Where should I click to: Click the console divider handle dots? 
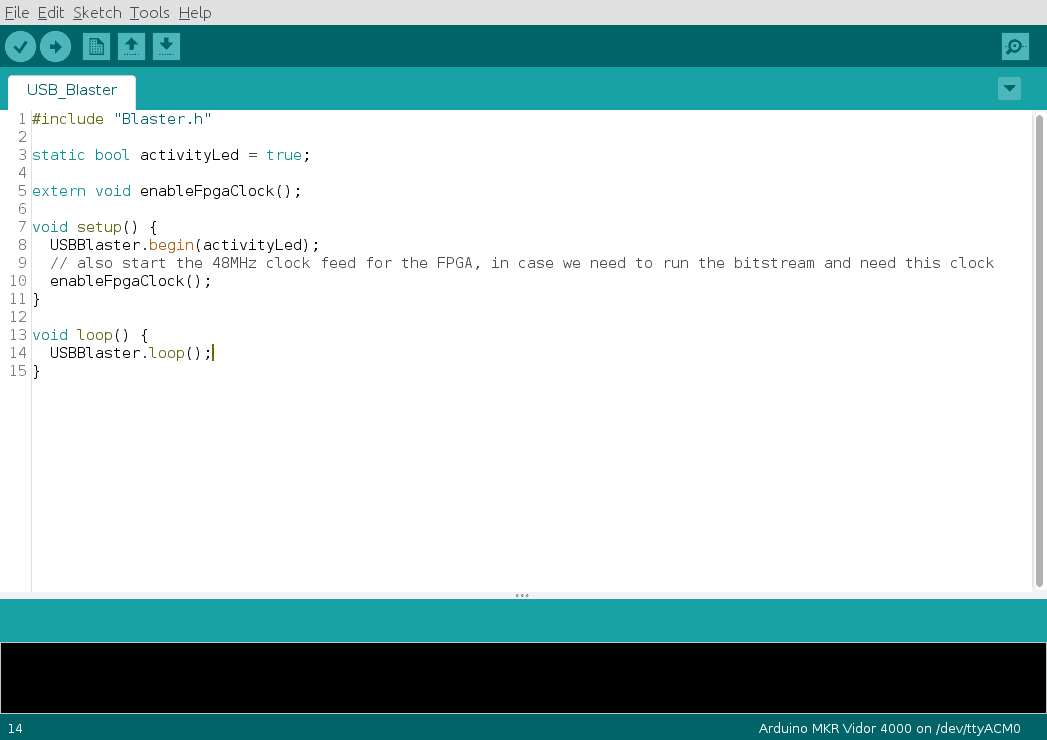522,596
